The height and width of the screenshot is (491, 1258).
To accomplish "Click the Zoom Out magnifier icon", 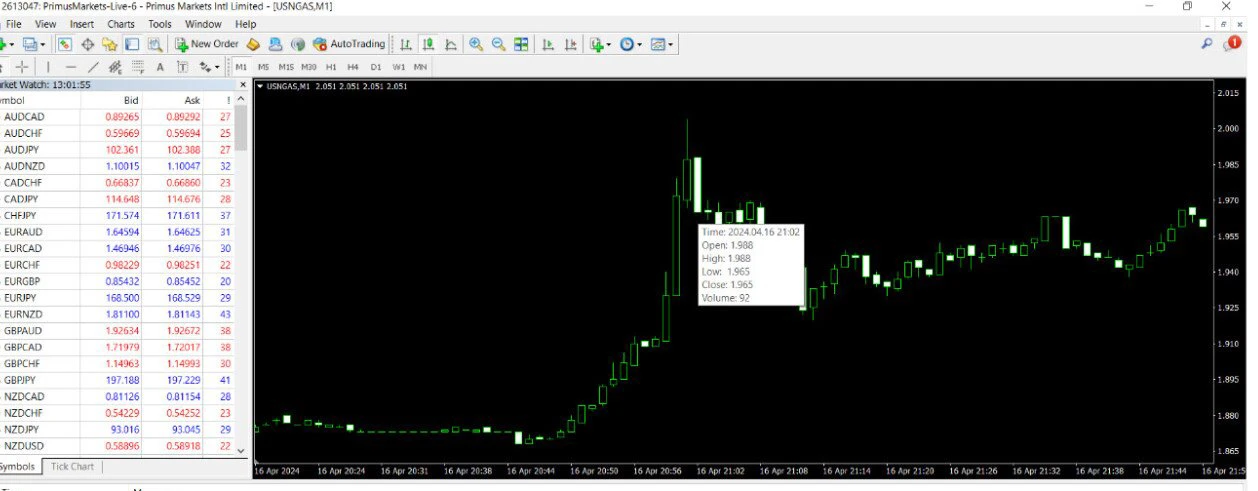I will point(498,44).
